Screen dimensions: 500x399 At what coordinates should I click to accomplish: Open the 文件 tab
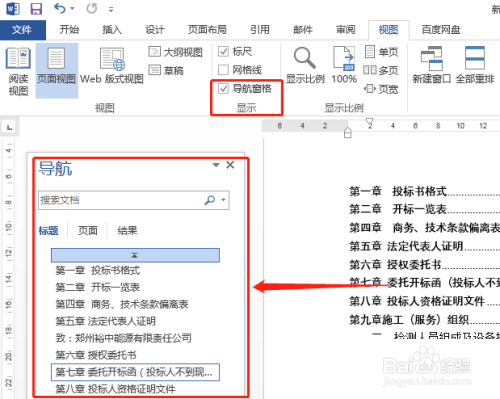coord(23,30)
